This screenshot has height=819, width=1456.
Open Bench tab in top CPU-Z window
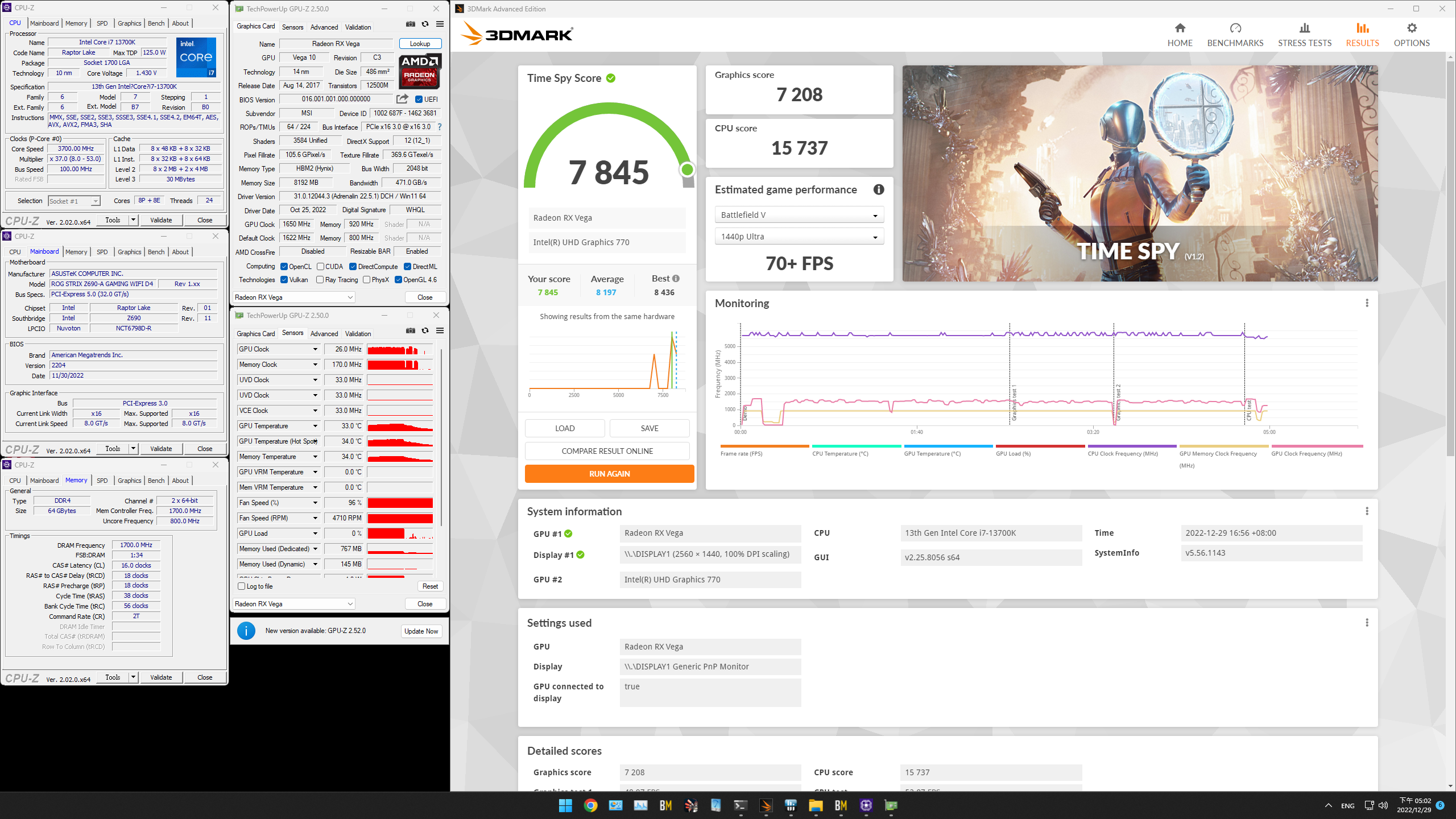click(156, 23)
